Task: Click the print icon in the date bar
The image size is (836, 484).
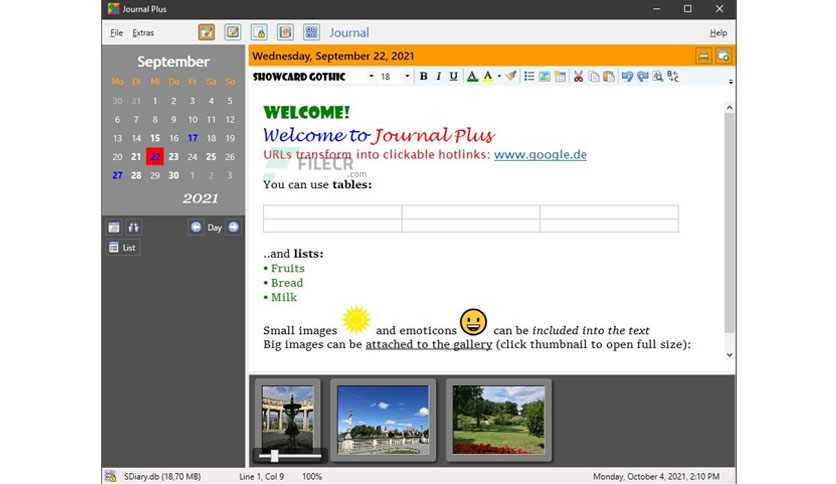Action: (703, 55)
